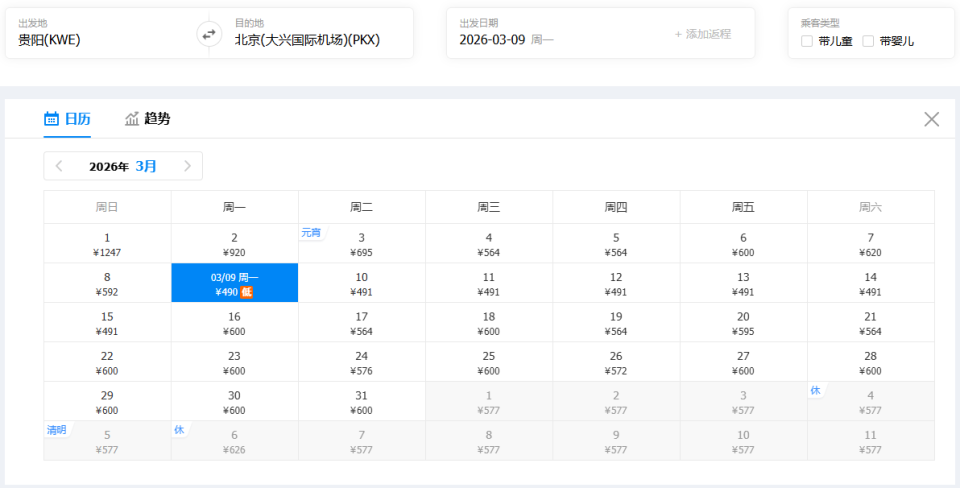Select March 6 priced ¥600
Screen dimensions: 960x488
[x=744, y=244]
